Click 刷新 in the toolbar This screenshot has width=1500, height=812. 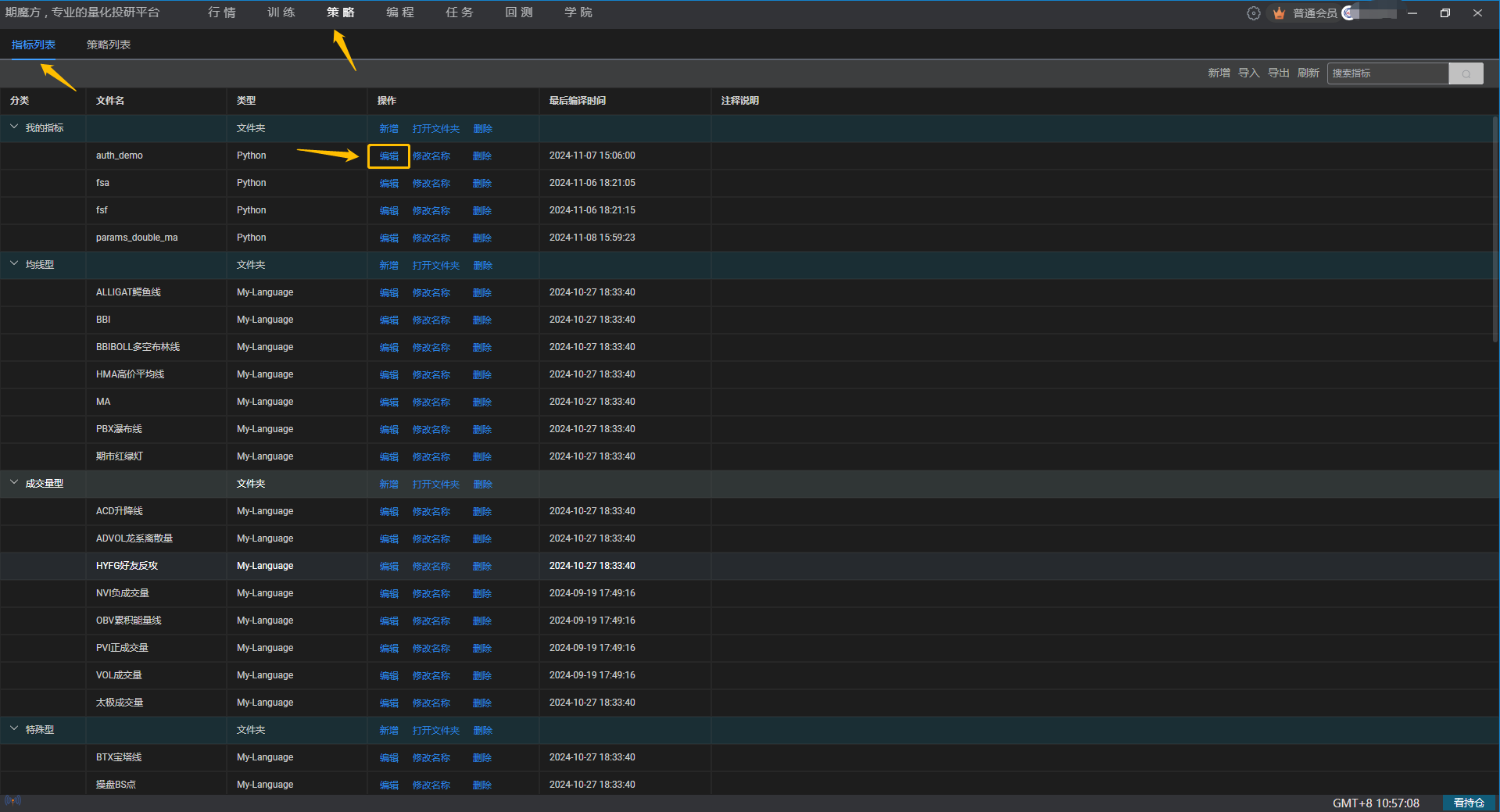coord(1308,73)
